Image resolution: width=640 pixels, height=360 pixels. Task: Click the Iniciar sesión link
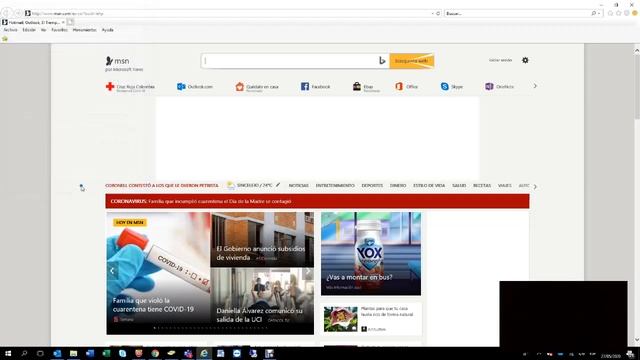500,60
